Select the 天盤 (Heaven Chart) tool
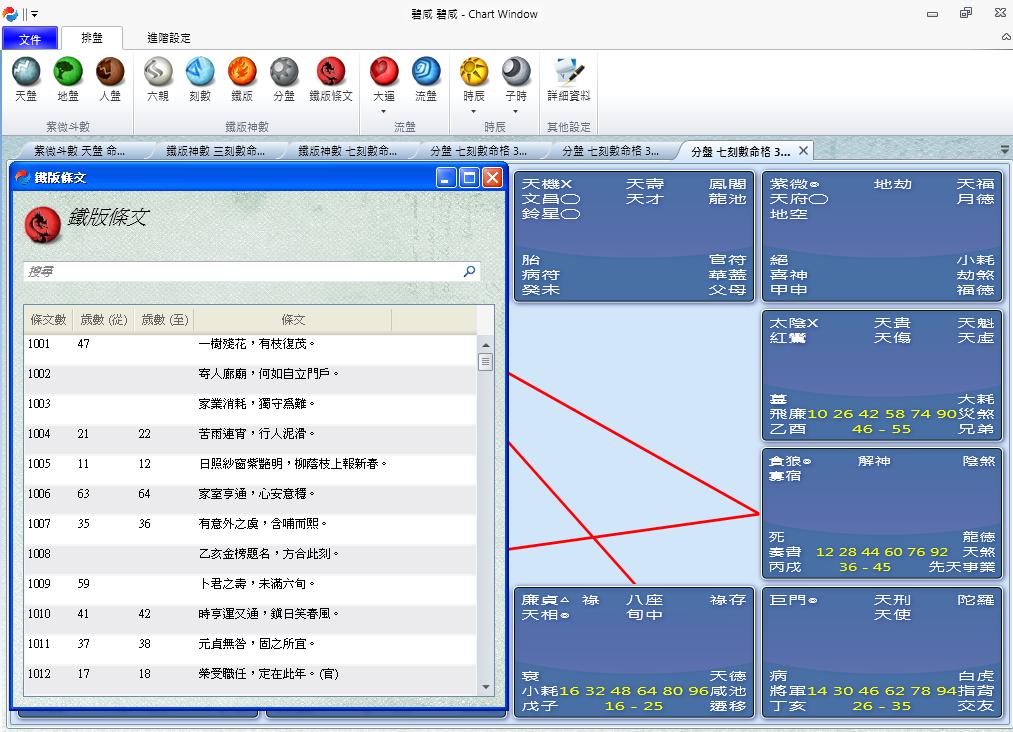The image size is (1013, 732). pyautogui.click(x=26, y=80)
